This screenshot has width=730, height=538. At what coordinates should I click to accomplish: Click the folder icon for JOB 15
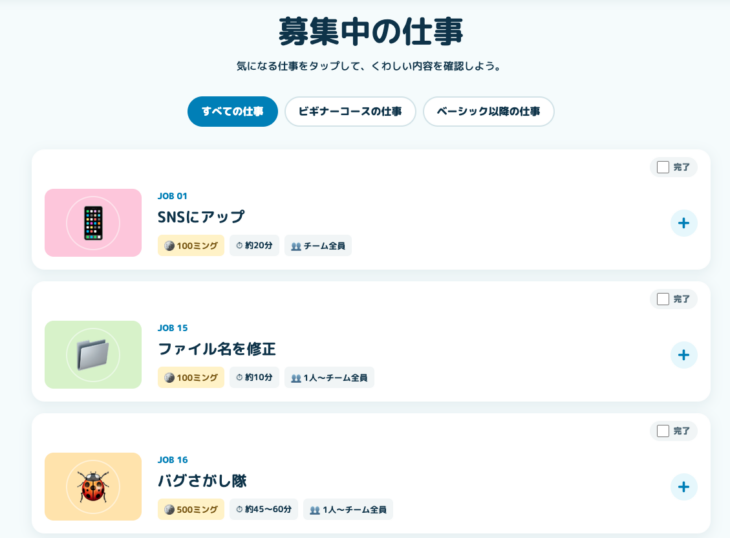pyautogui.click(x=93, y=355)
